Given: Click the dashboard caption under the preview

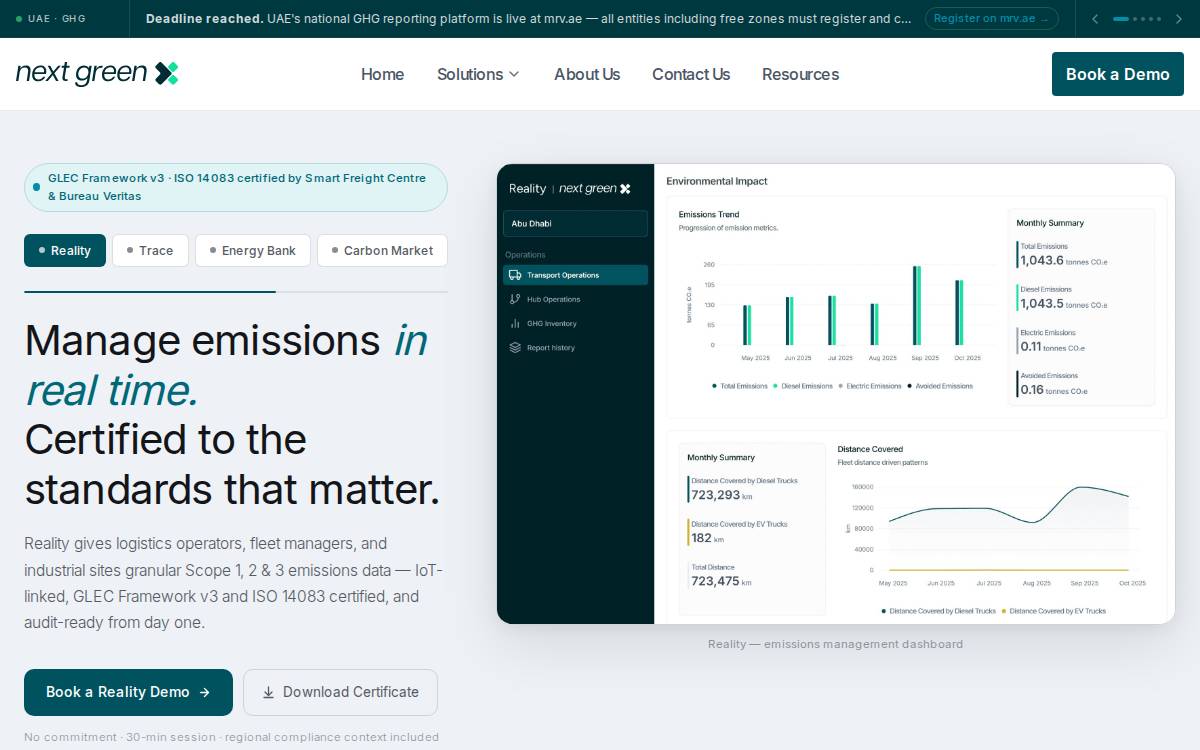Looking at the screenshot, I should click(835, 644).
